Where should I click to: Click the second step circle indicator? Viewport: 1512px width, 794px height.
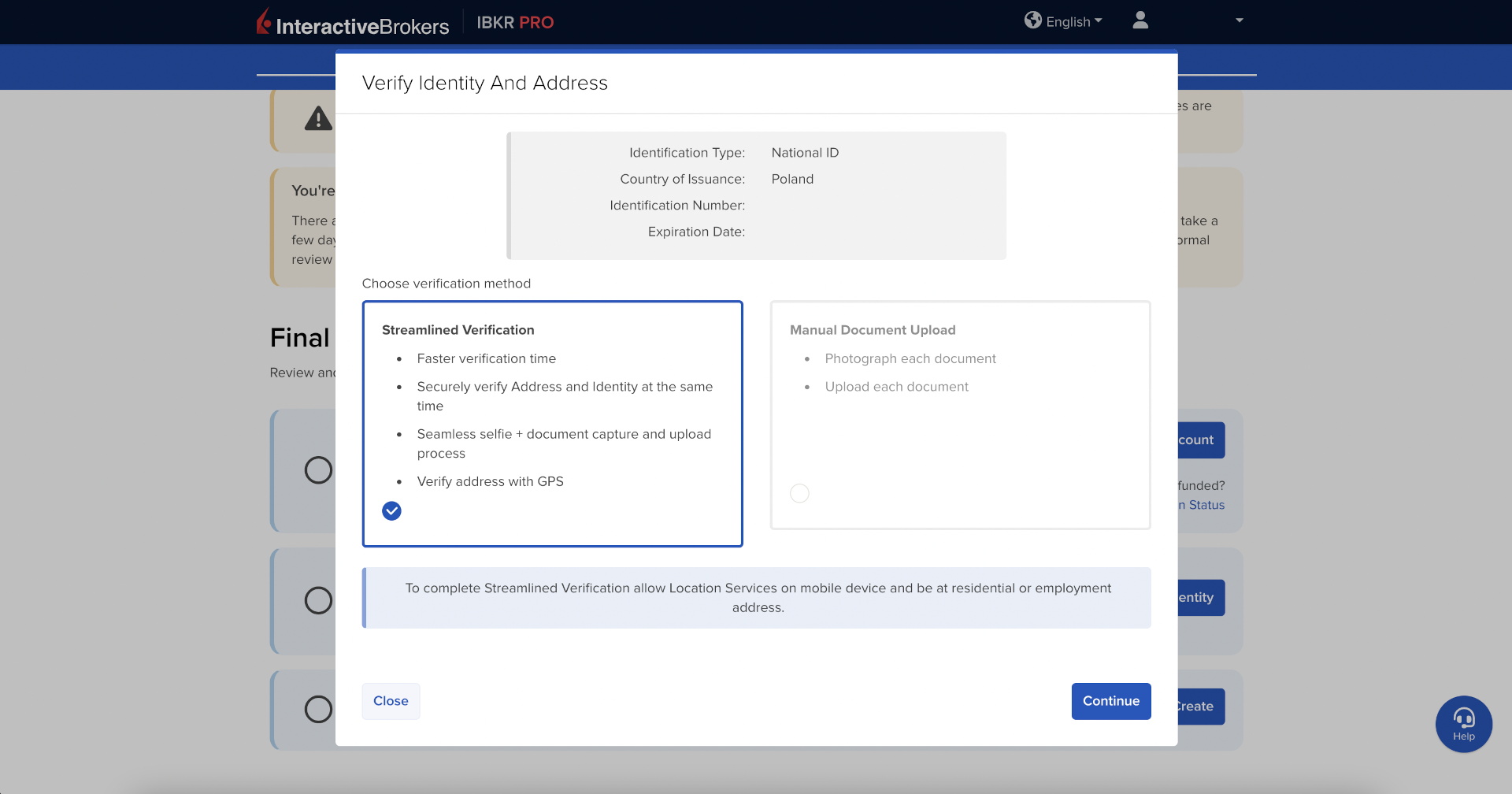[x=318, y=600]
